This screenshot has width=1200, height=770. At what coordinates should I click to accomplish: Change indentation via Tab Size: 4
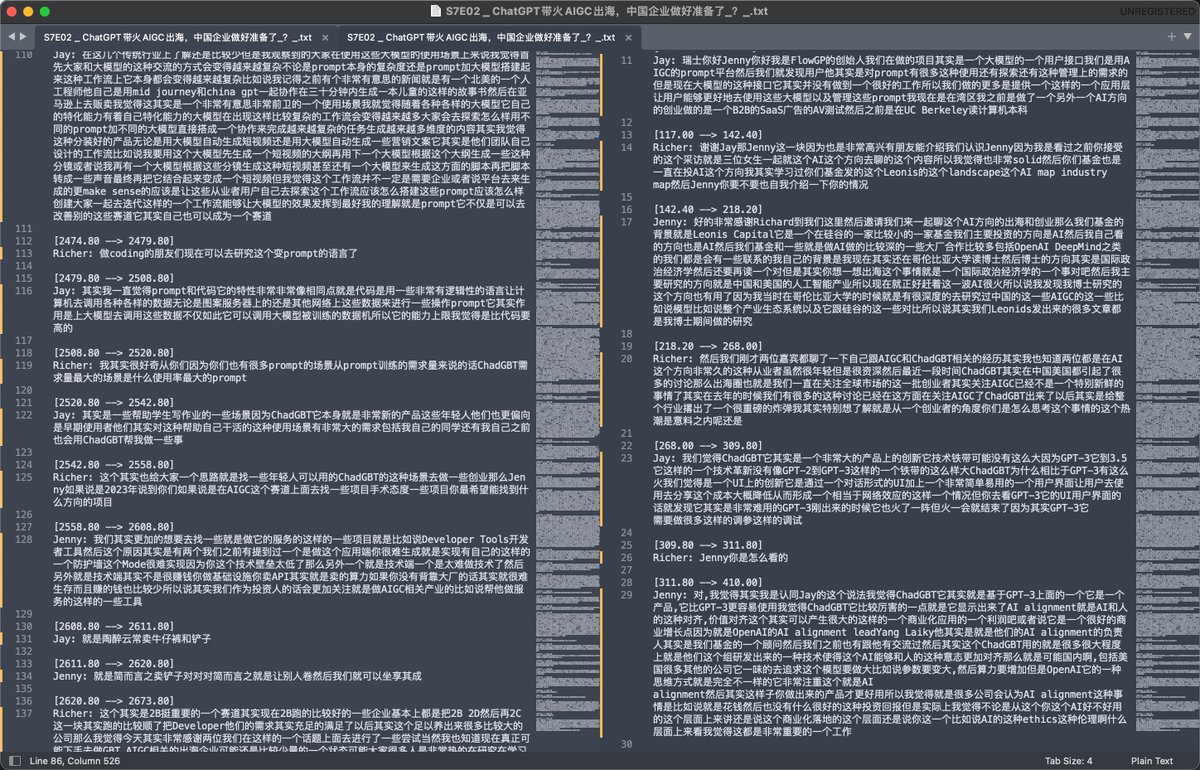click(x=1069, y=761)
